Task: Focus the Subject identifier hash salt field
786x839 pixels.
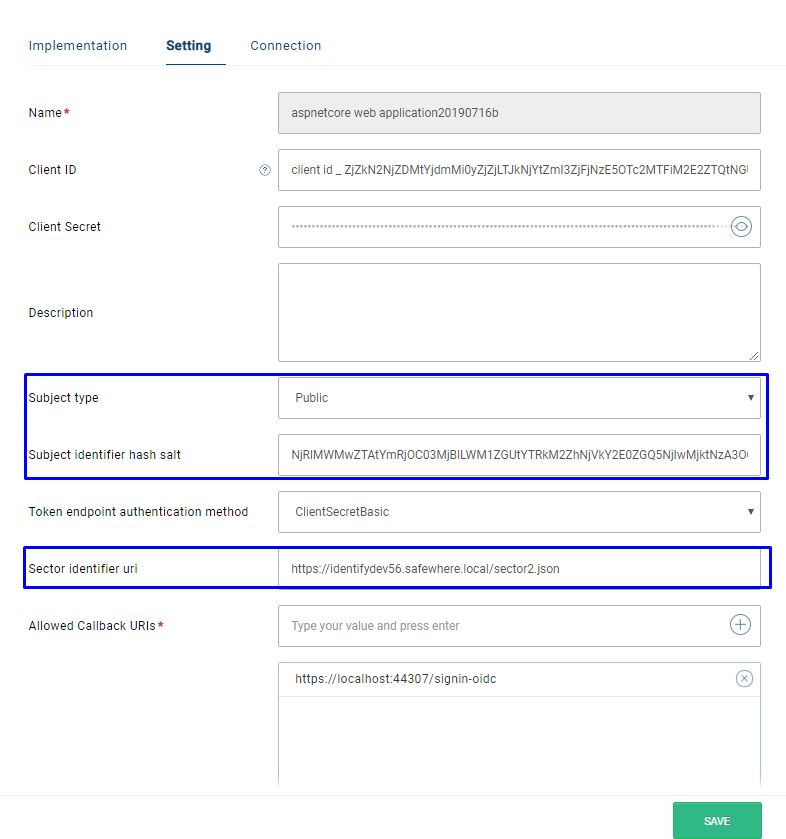Action: 519,455
